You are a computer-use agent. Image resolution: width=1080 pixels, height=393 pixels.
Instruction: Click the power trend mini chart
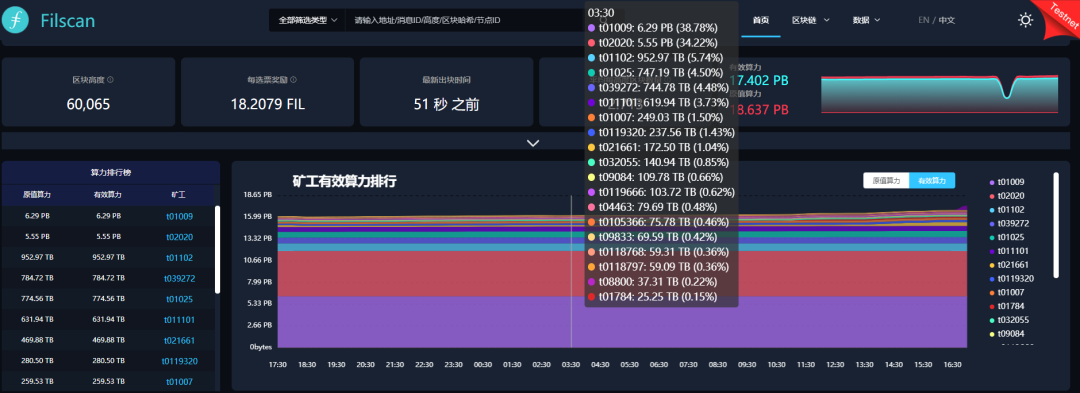939,93
